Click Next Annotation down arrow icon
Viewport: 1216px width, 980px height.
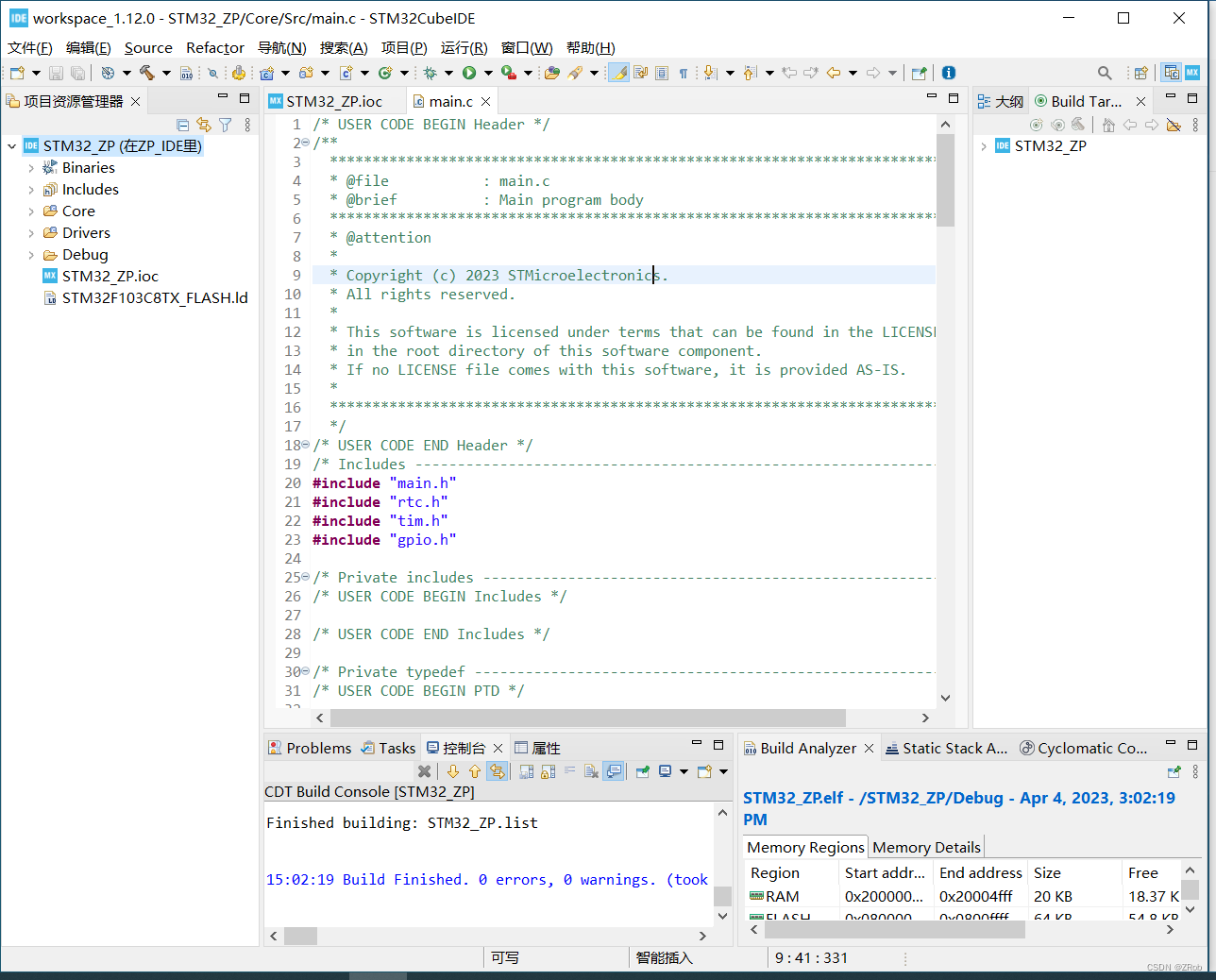tap(710, 73)
